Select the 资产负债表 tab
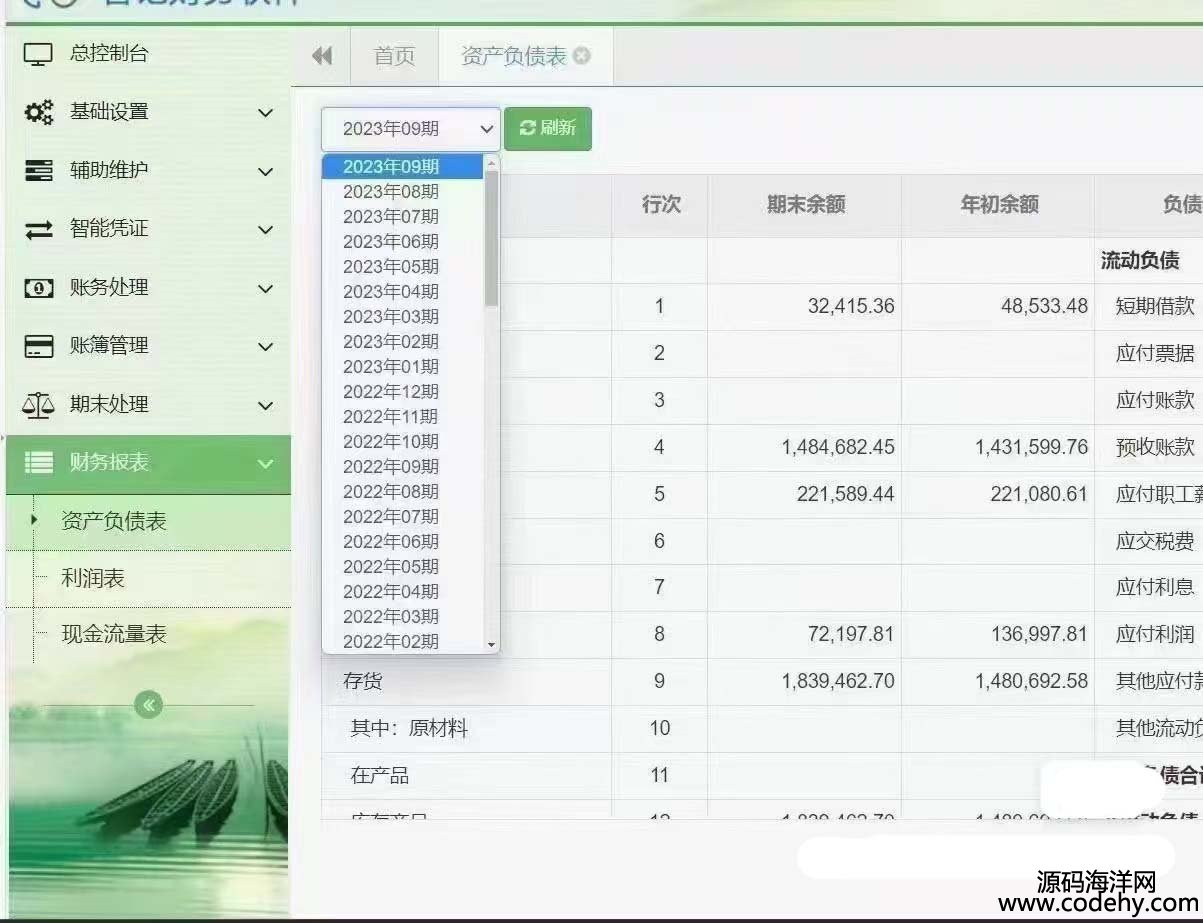Screen dimensions: 1203x923 (x=513, y=56)
